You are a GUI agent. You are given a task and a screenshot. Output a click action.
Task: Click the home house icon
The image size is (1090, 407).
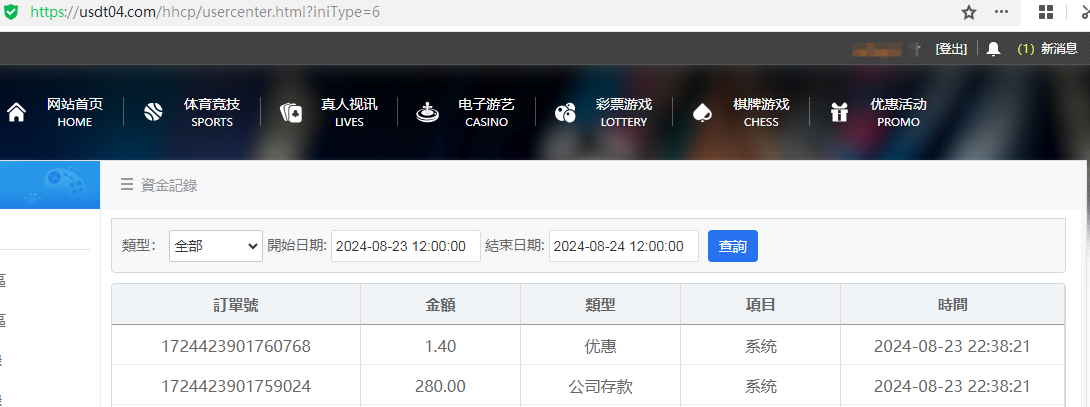(17, 112)
